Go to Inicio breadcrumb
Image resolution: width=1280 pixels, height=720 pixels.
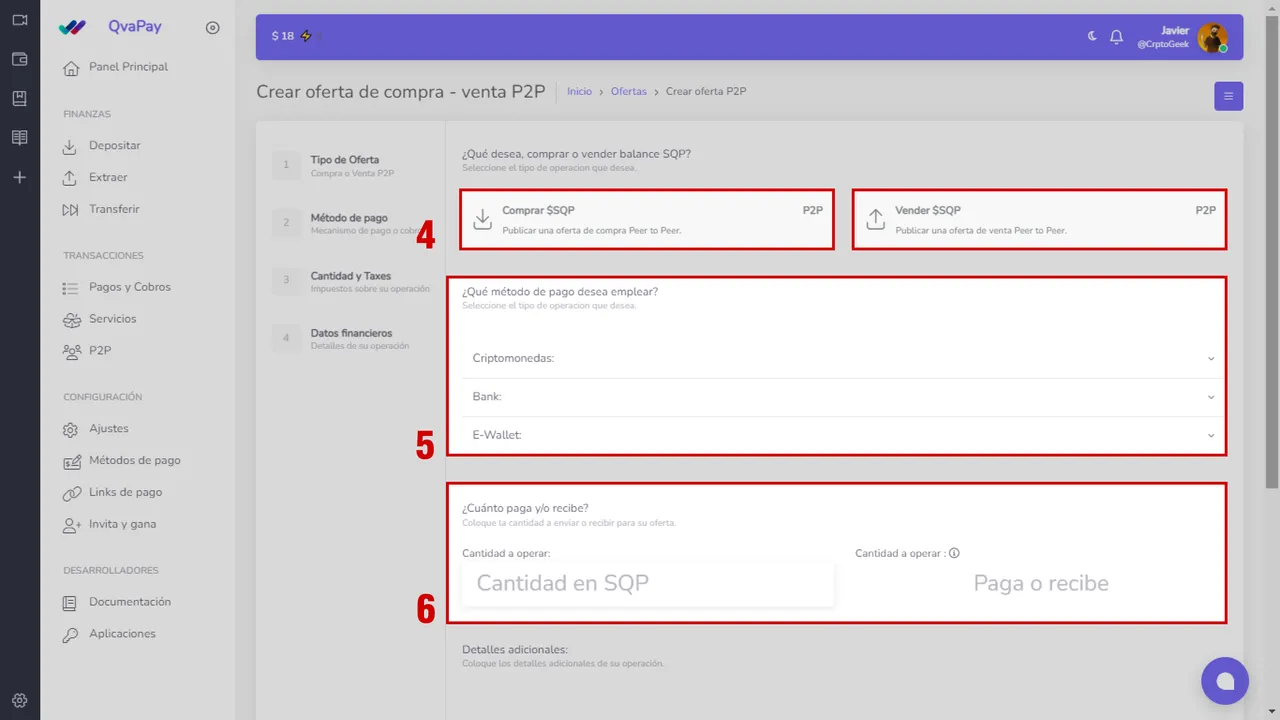tap(579, 92)
